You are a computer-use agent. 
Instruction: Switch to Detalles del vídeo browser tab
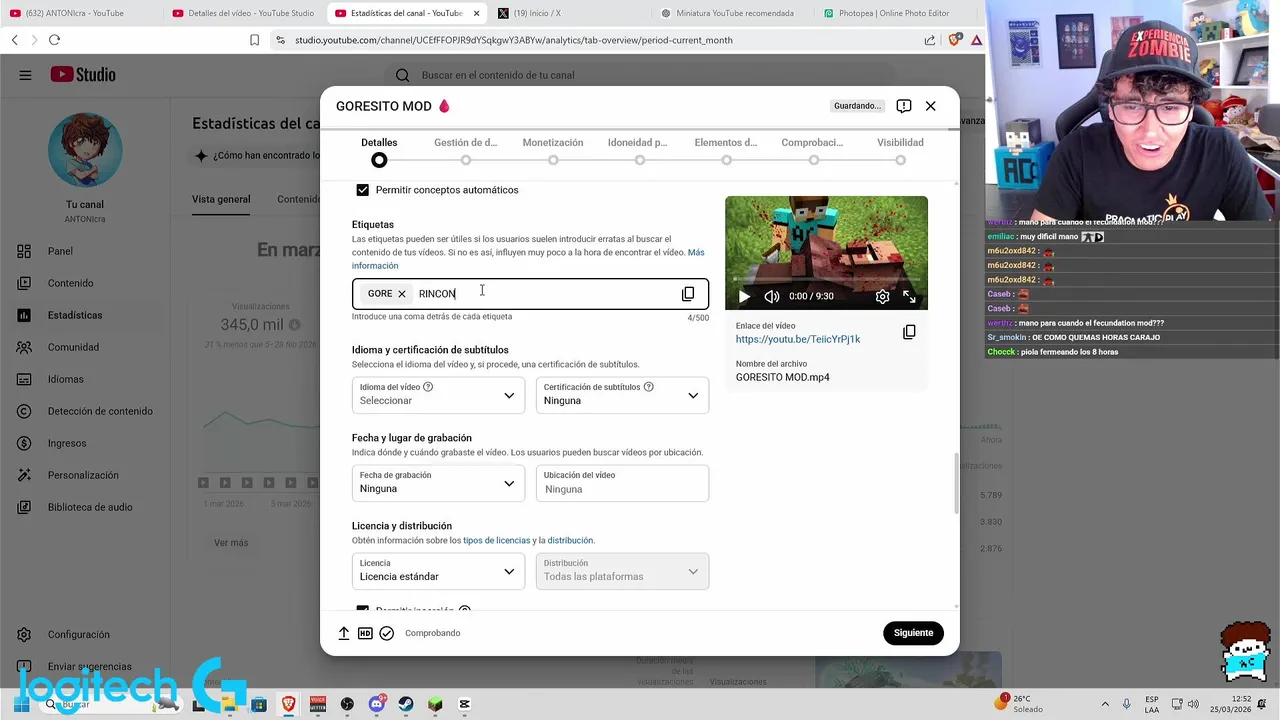point(244,13)
